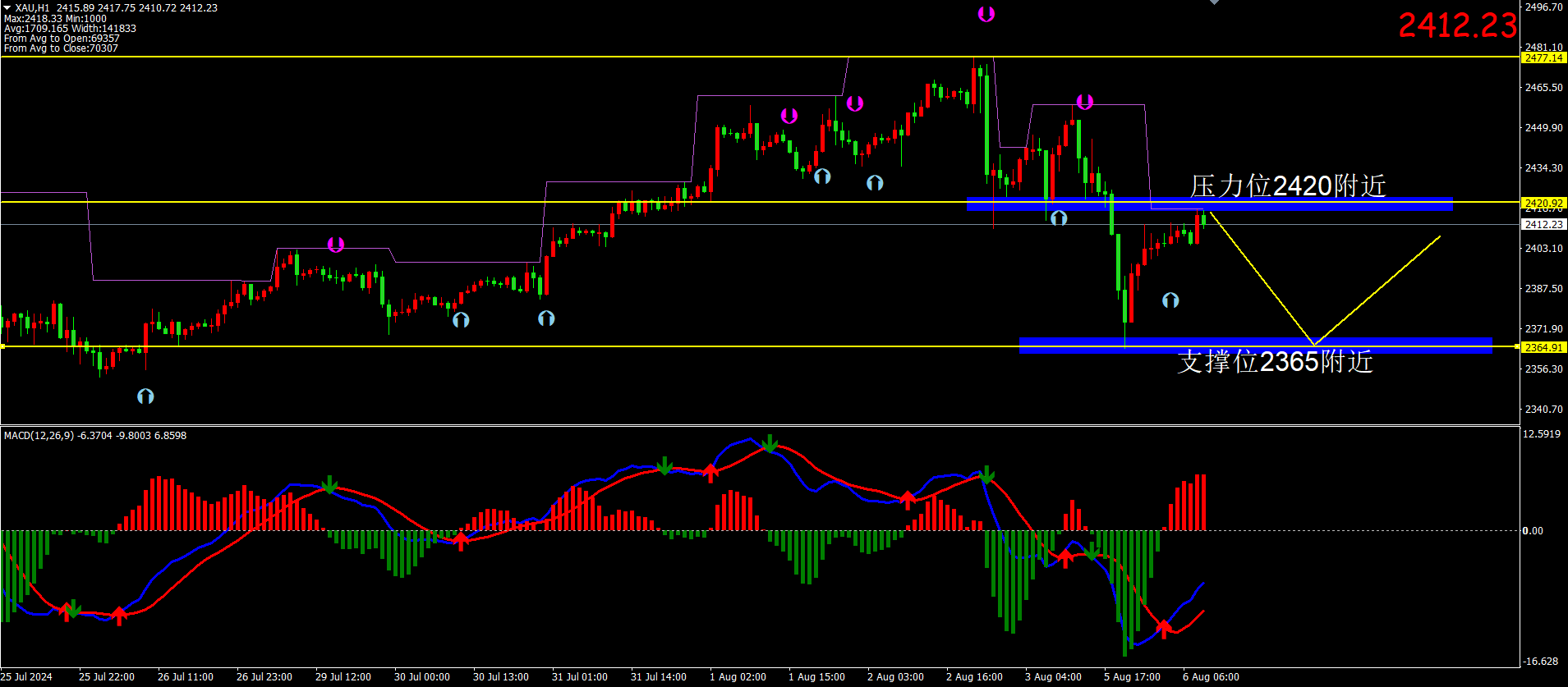Select the yellow 2364.91 price axis label
The height and width of the screenshot is (687, 1568).
tap(1543, 347)
